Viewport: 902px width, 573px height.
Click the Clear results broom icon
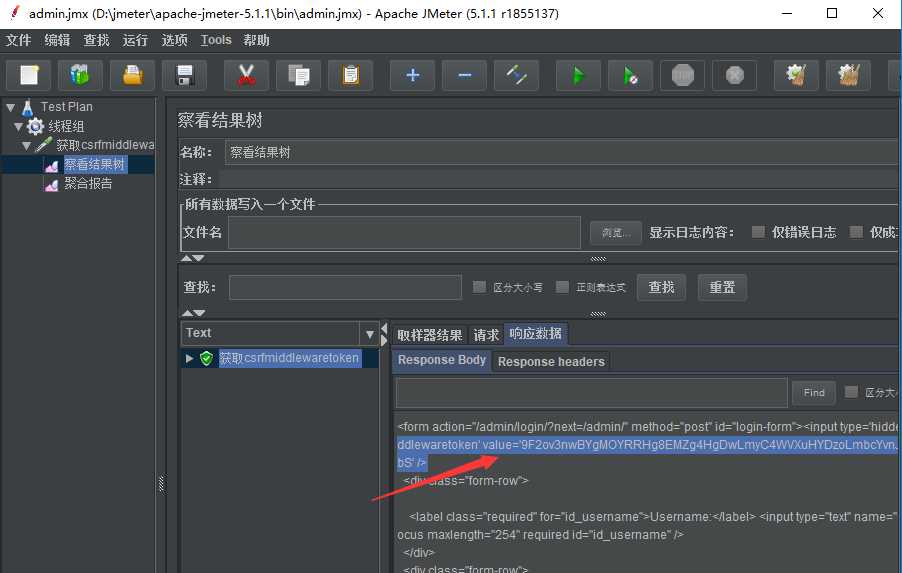tap(796, 75)
